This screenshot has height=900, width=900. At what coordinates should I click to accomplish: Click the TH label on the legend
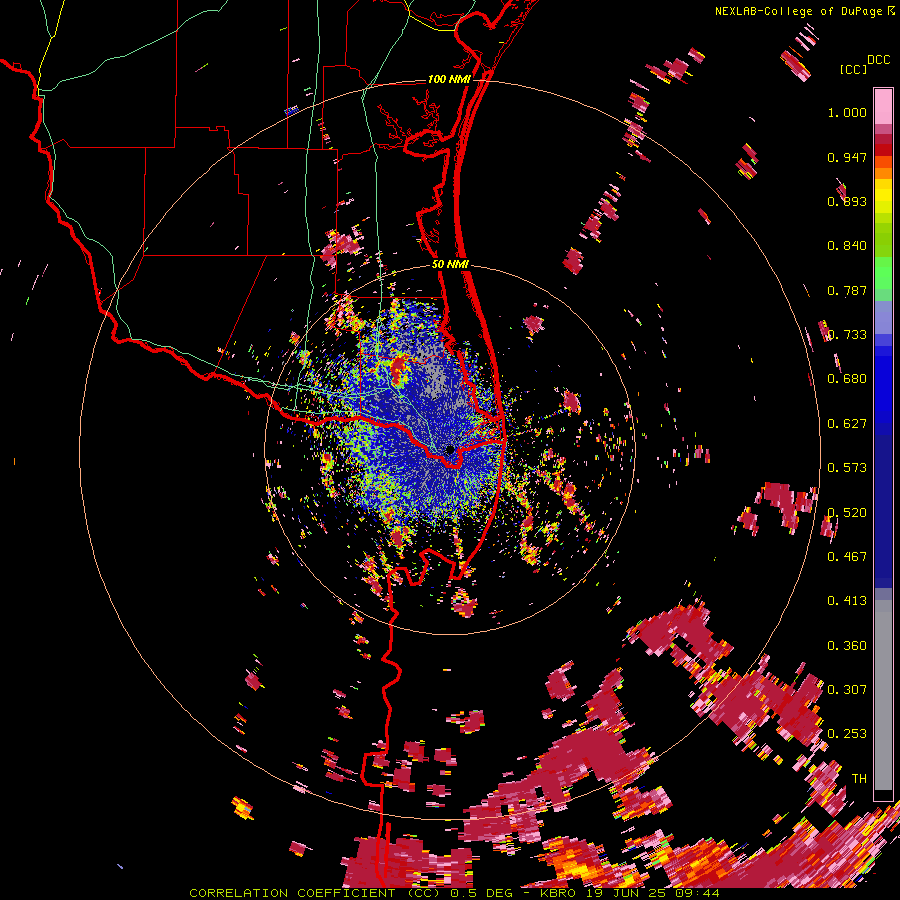coord(859,779)
